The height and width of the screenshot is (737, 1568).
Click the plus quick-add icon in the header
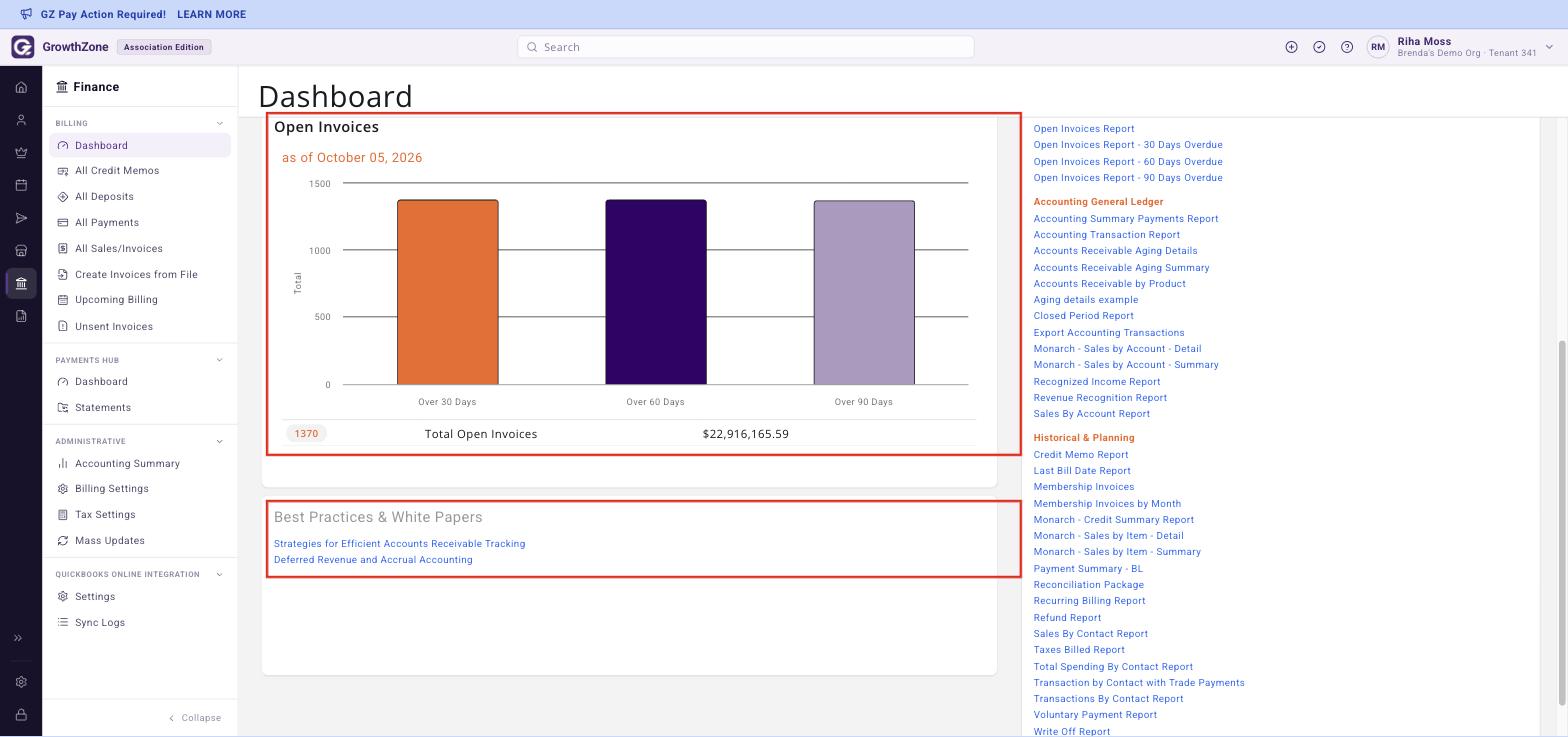1291,47
